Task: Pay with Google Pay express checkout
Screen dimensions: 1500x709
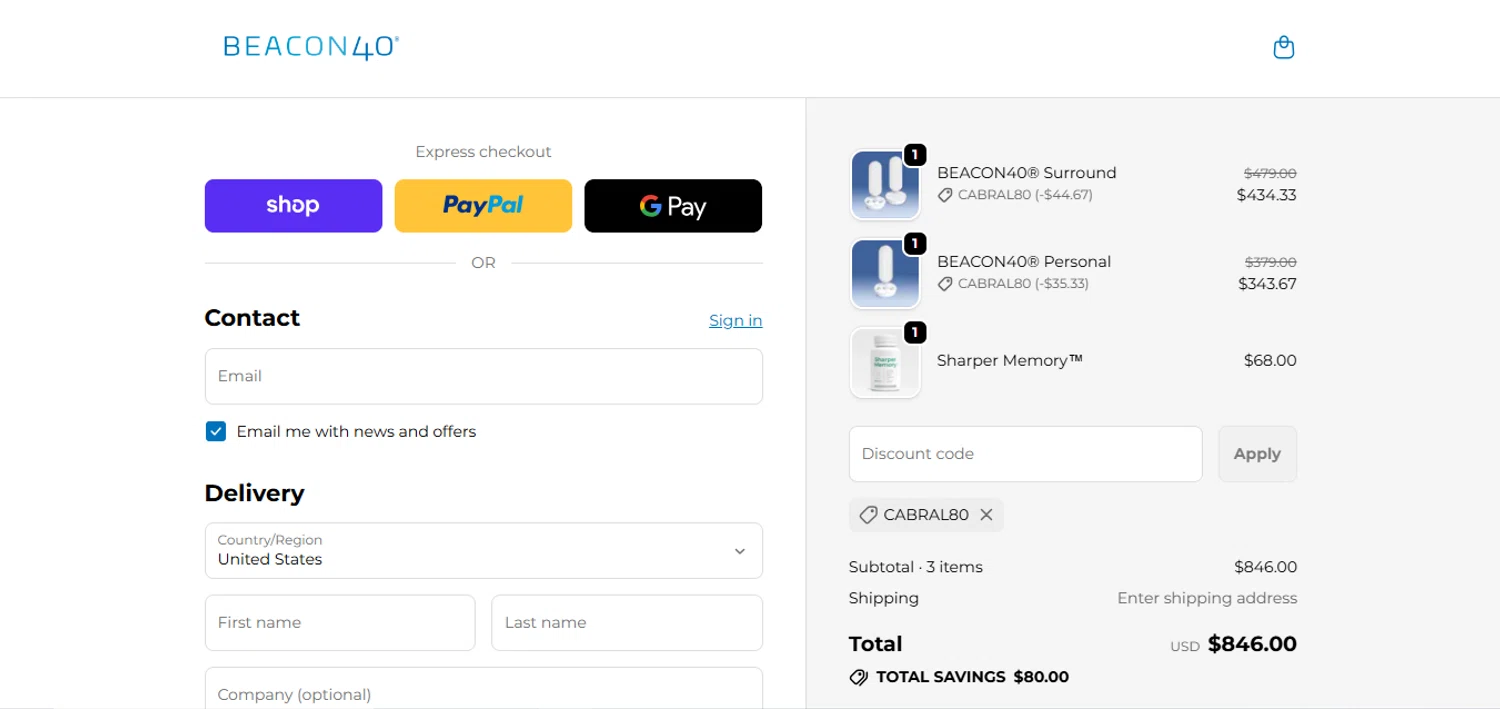Action: click(673, 206)
